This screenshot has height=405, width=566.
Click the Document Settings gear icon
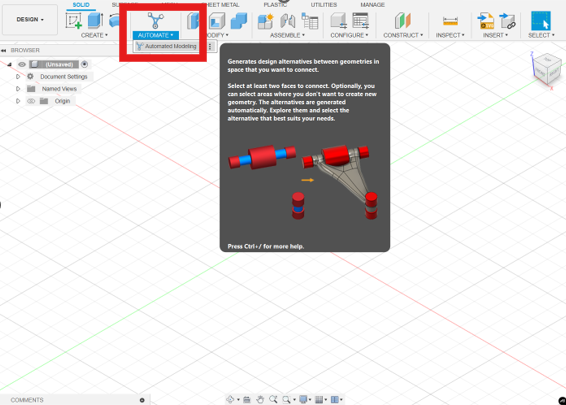30,77
